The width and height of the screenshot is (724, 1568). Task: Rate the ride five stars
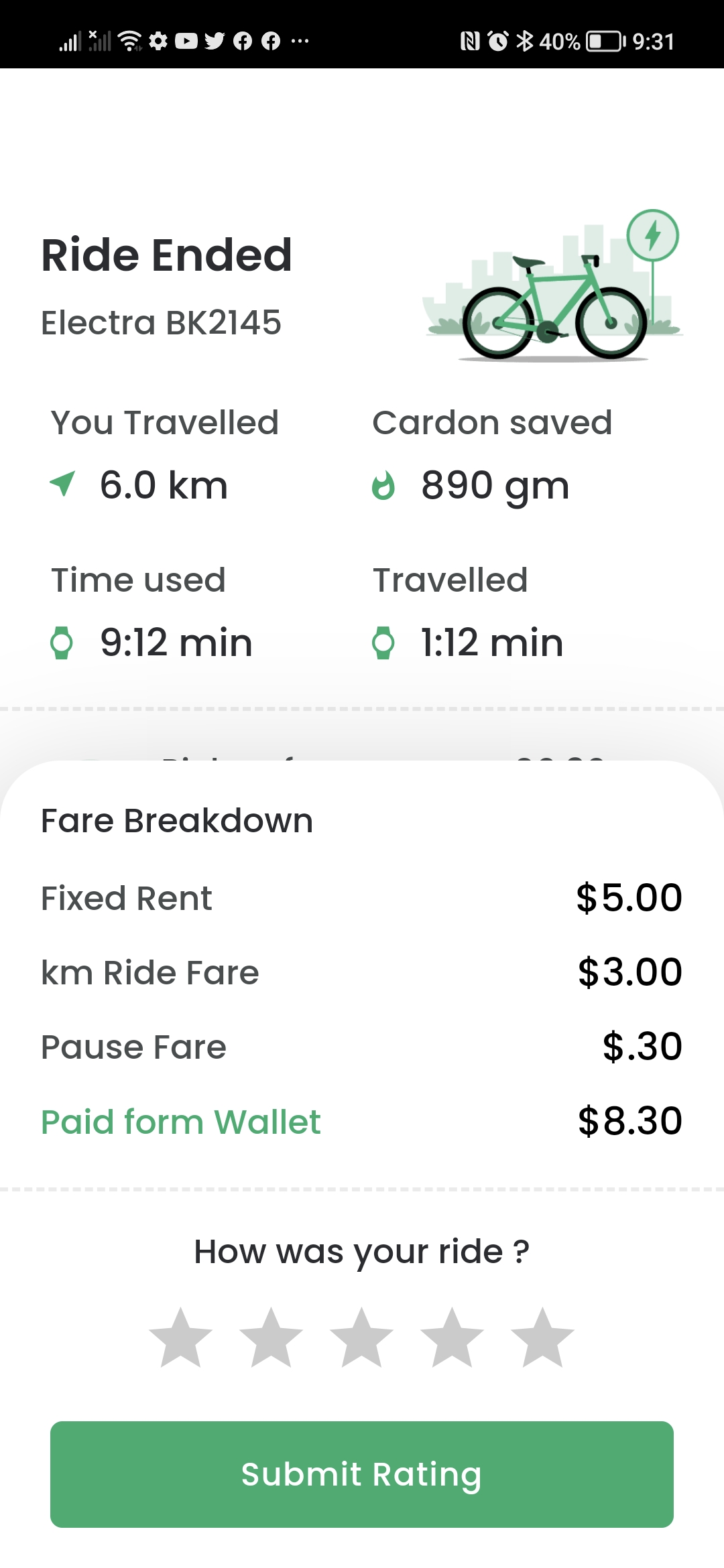(543, 1337)
